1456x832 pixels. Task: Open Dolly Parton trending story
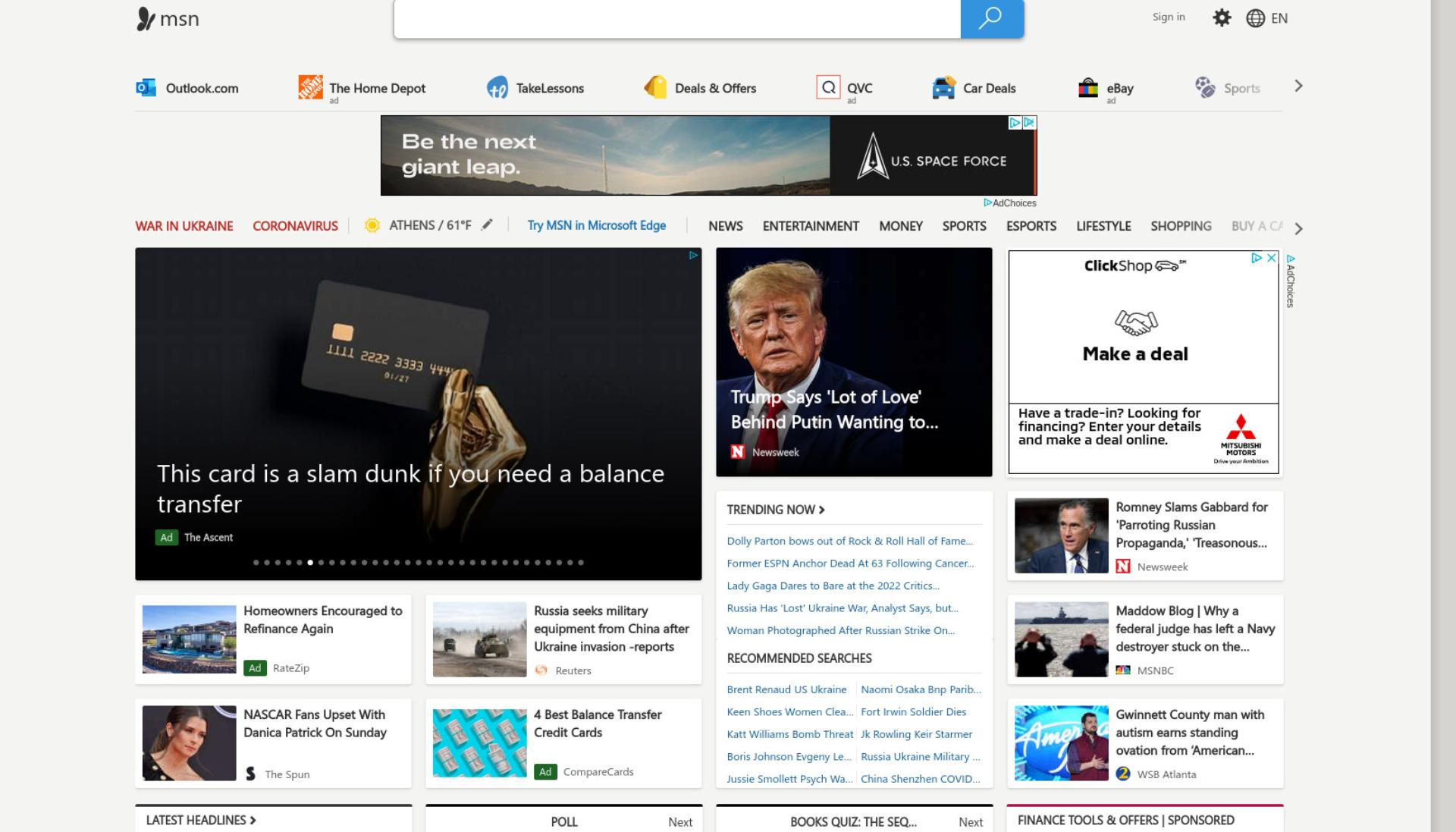(x=849, y=541)
